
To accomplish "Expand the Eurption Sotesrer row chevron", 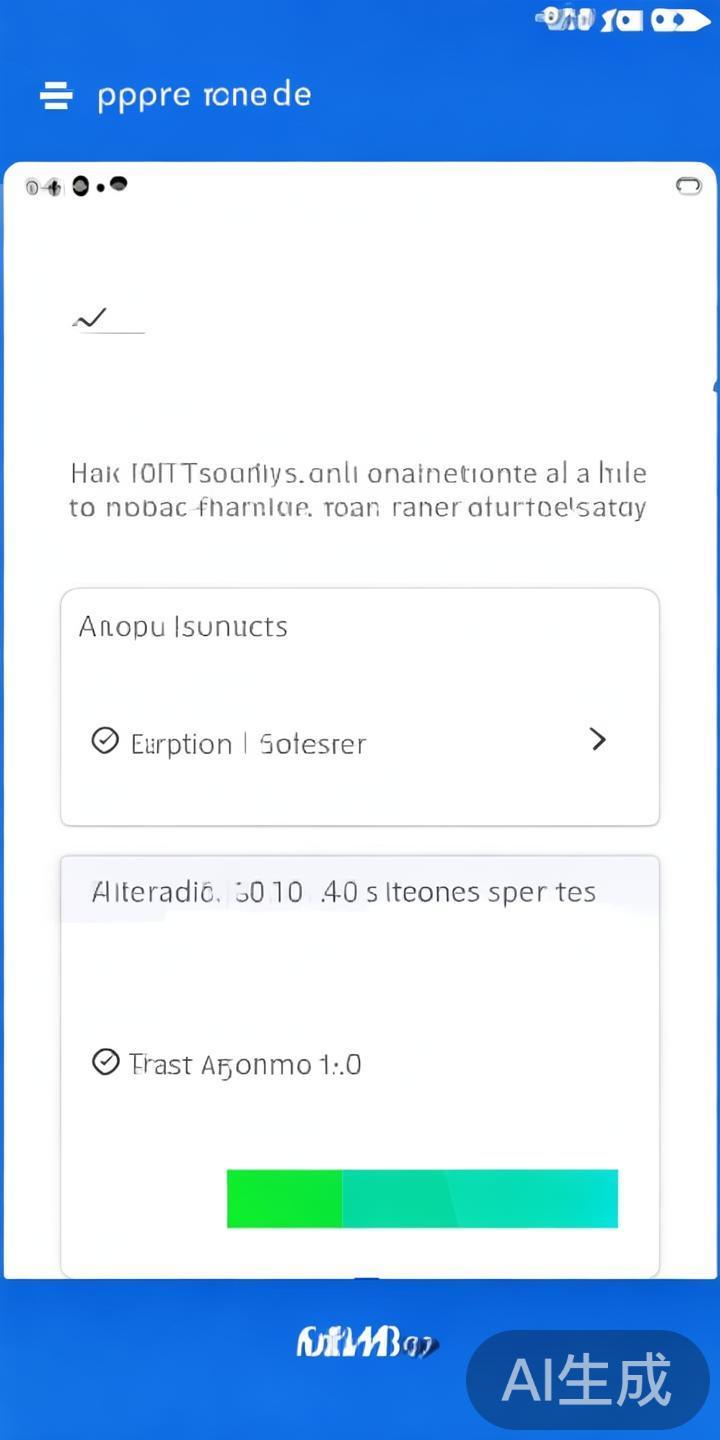I will pos(598,740).
